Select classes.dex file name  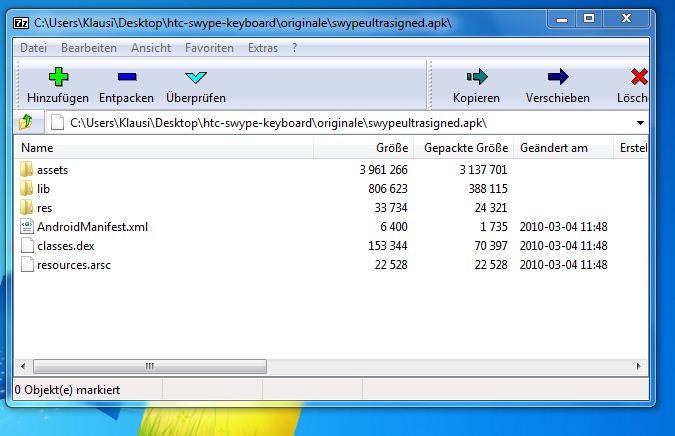click(66, 246)
